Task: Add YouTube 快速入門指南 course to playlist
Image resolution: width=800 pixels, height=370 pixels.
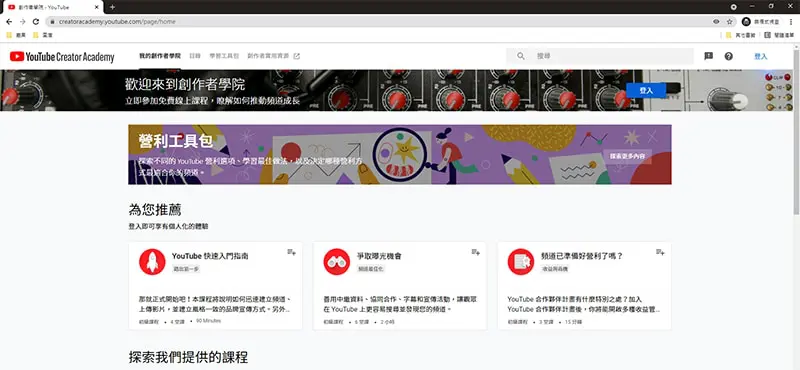Action: (291, 252)
